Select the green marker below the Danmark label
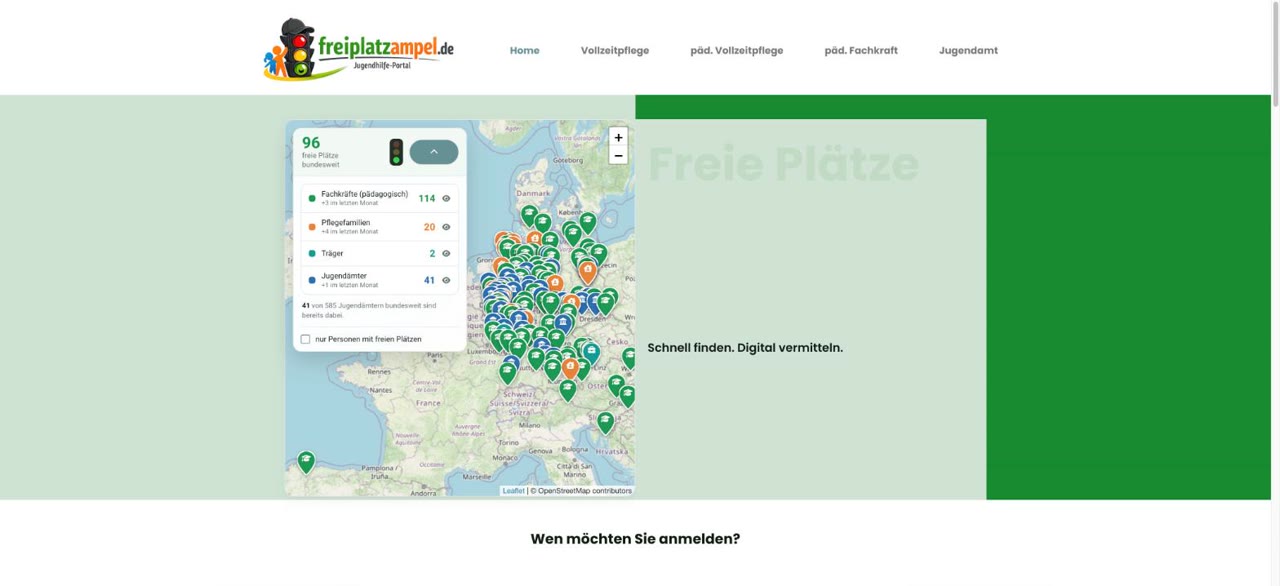The height and width of the screenshot is (586, 1280). pos(529,215)
